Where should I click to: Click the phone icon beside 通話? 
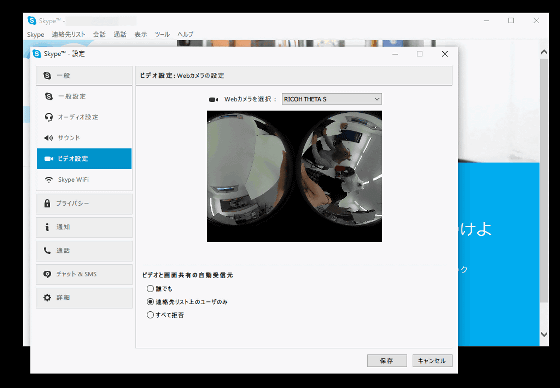pyautogui.click(x=47, y=250)
